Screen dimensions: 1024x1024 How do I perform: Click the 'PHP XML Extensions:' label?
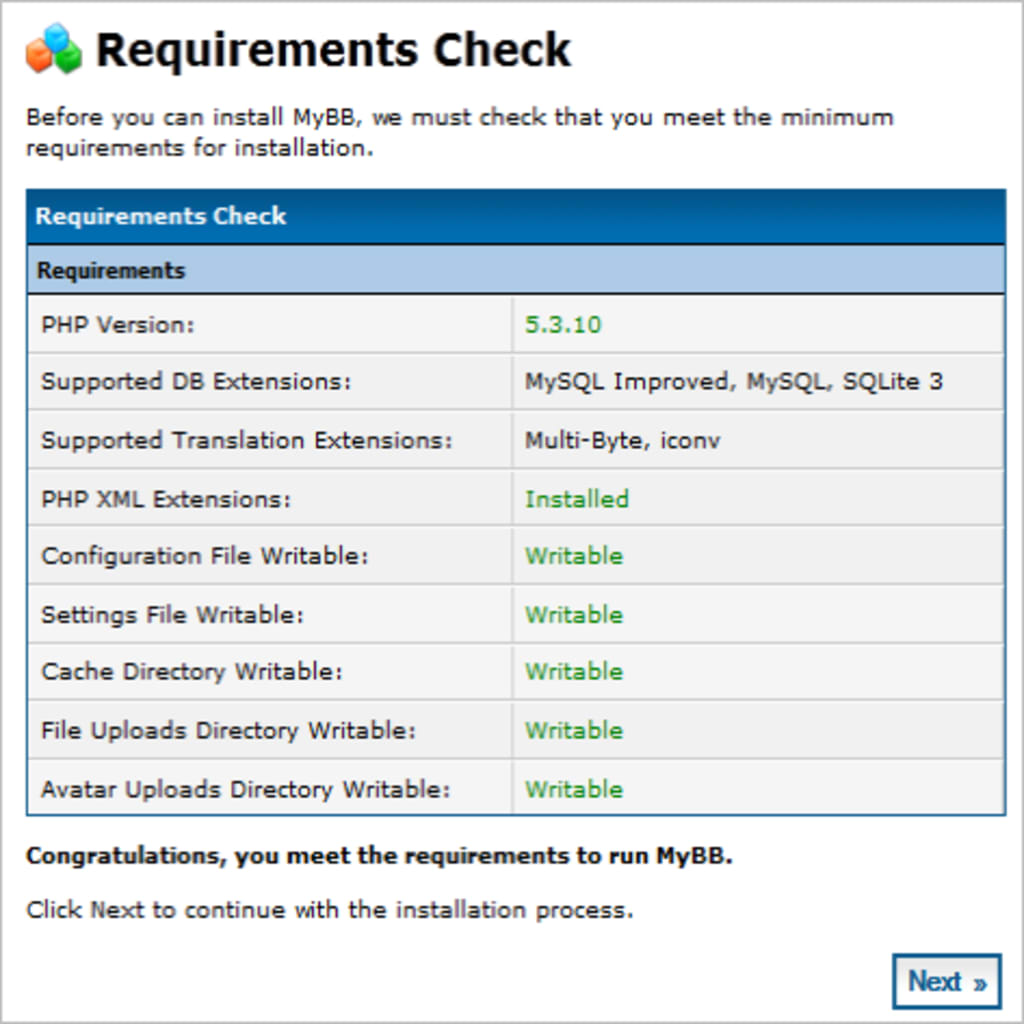(166, 499)
